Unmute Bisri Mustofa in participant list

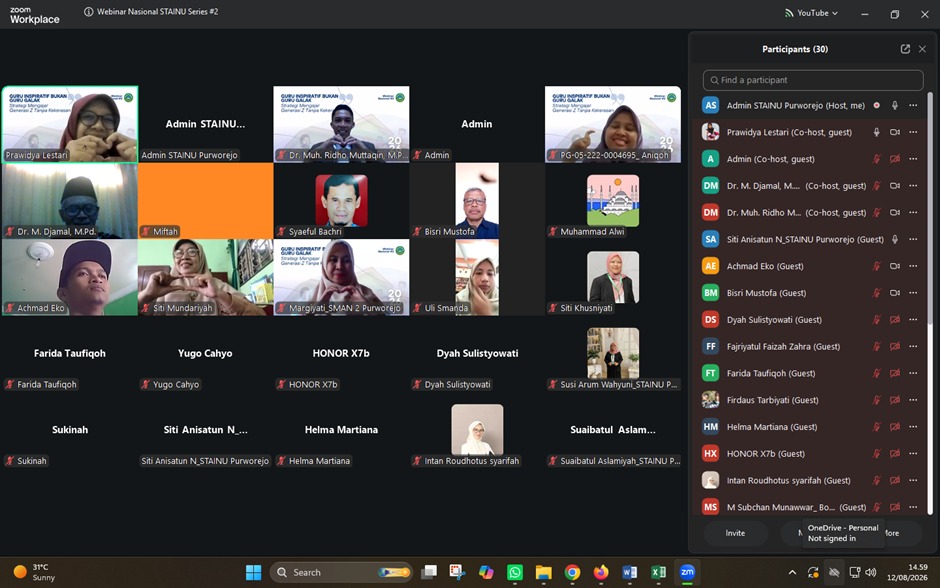pyautogui.click(x=876, y=293)
